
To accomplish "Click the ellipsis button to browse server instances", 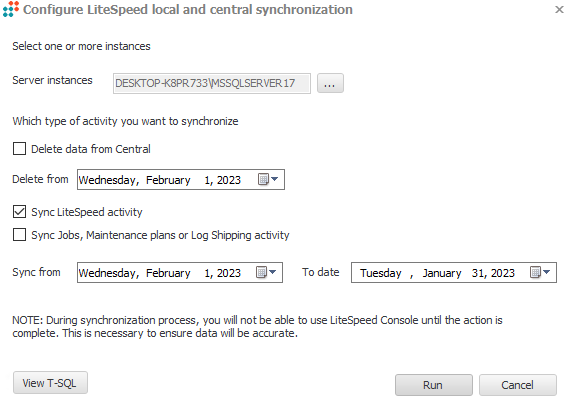I will click(x=330, y=83).
